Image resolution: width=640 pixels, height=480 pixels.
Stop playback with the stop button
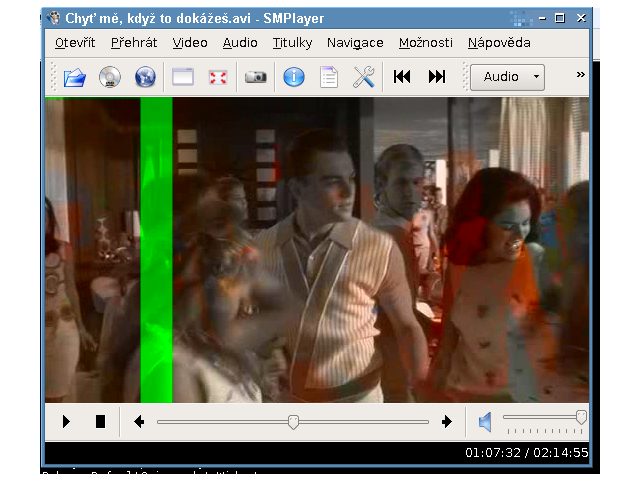(100, 421)
